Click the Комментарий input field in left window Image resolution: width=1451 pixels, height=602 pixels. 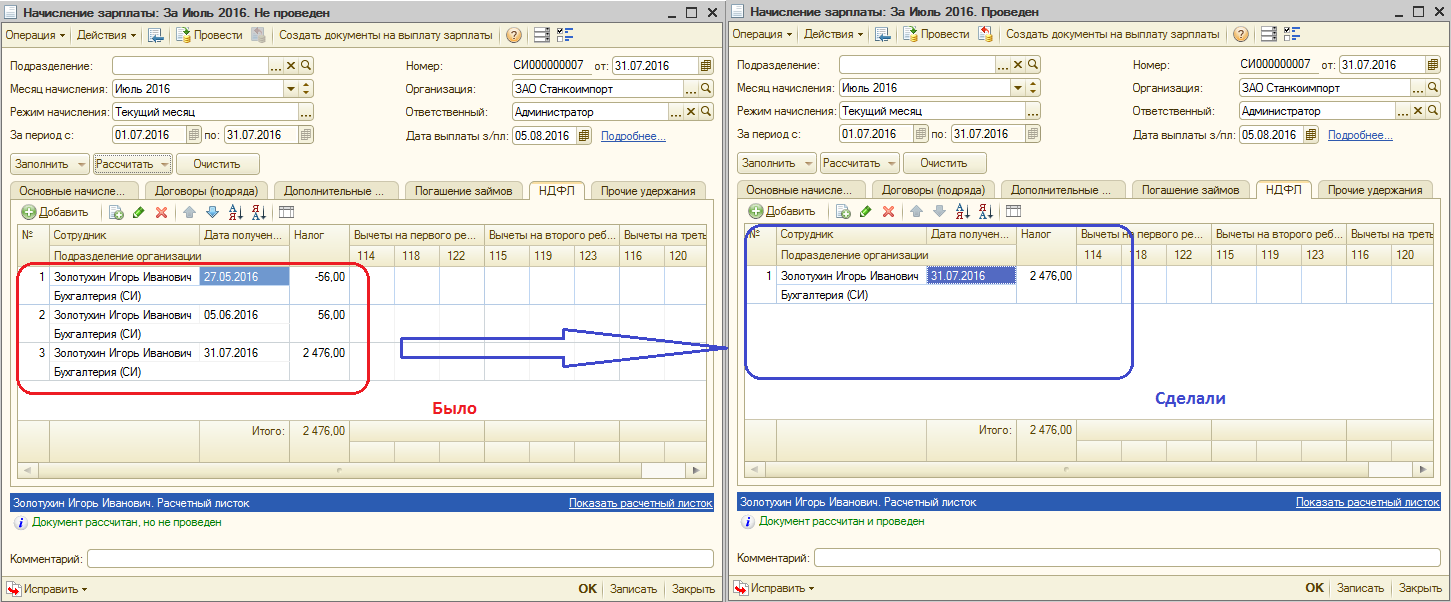[x=400, y=559]
